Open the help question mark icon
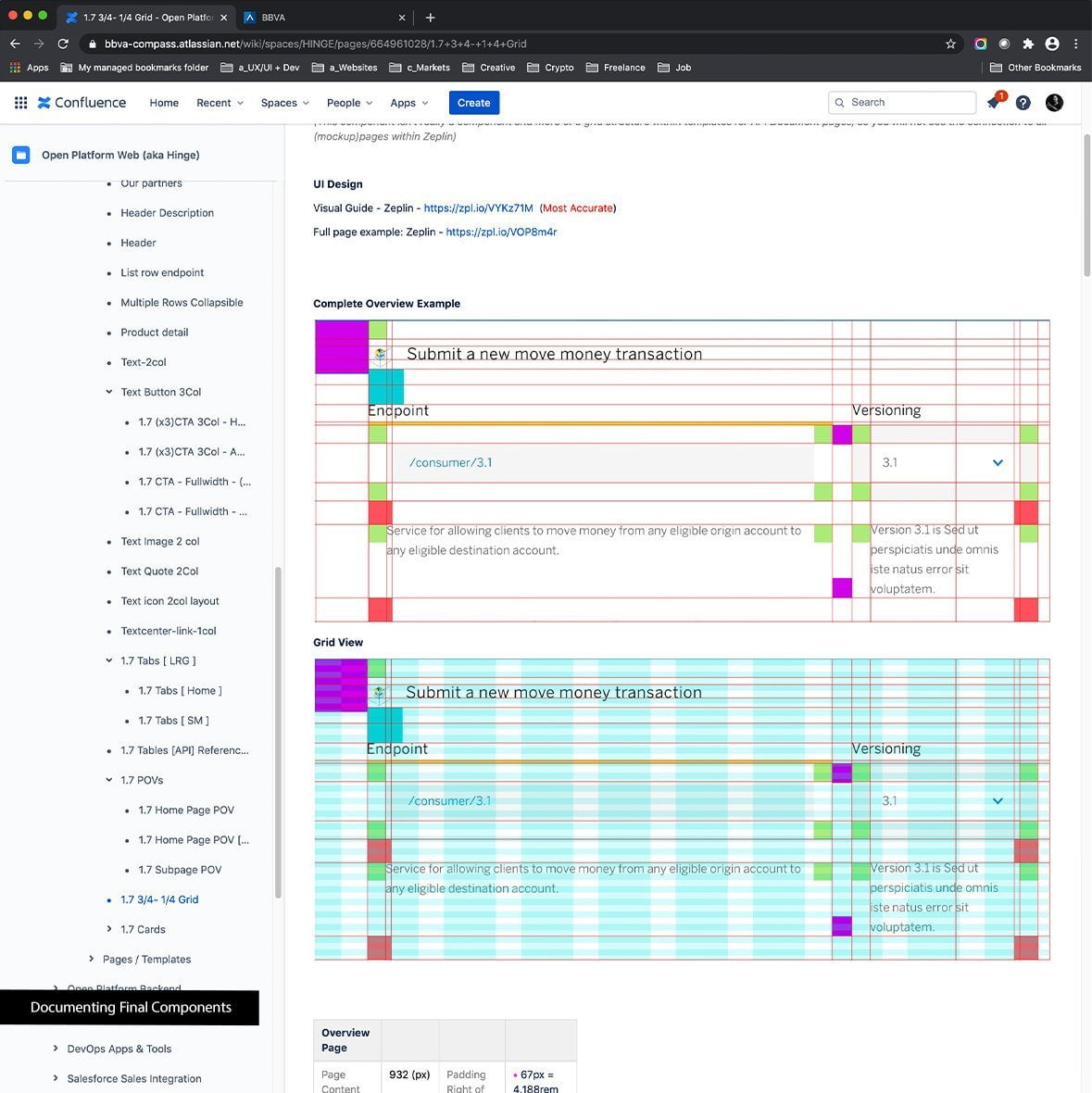This screenshot has height=1093, width=1092. [1023, 103]
